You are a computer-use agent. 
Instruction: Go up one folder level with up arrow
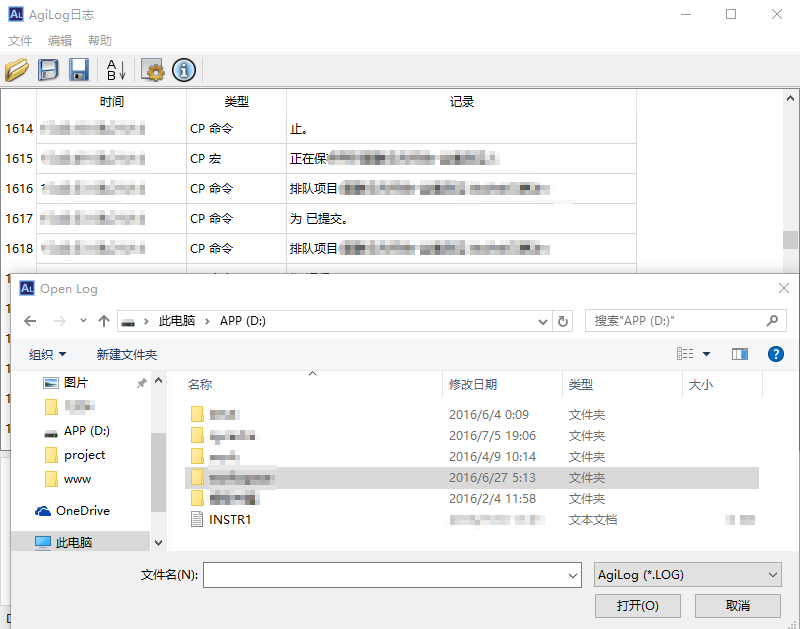(x=104, y=321)
